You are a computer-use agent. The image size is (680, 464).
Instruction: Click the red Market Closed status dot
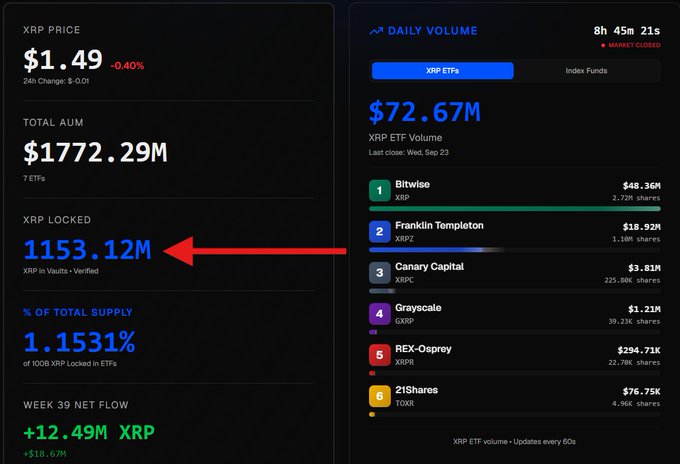603,45
